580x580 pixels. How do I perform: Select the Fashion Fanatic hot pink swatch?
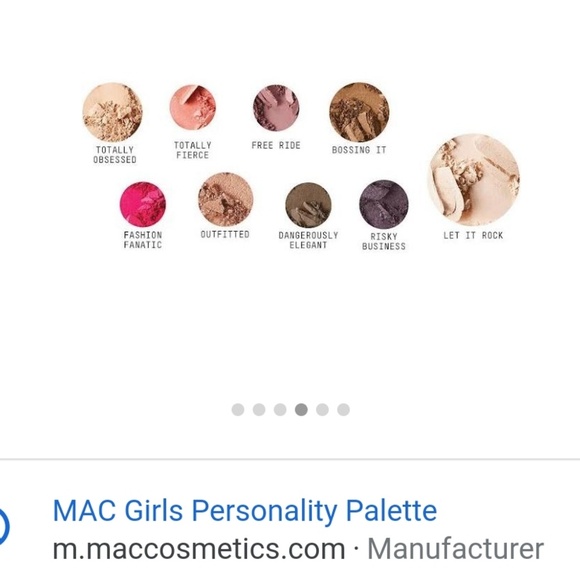[143, 205]
